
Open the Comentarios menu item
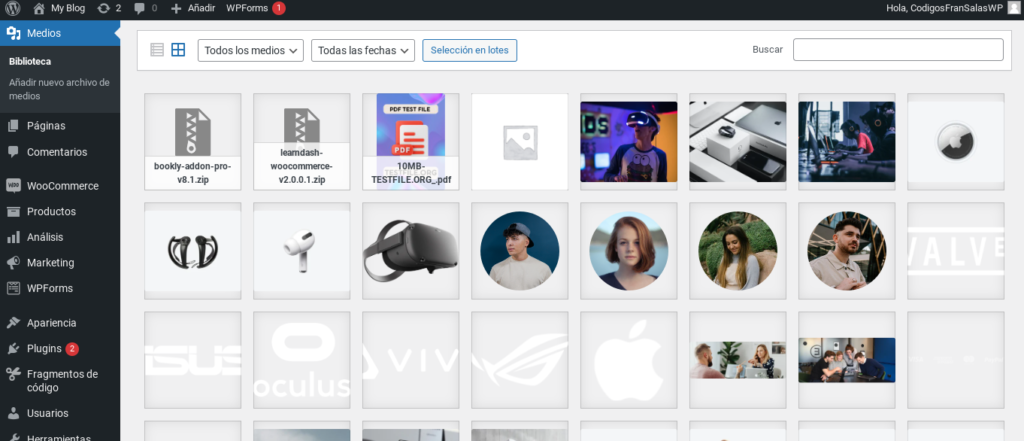(57, 152)
